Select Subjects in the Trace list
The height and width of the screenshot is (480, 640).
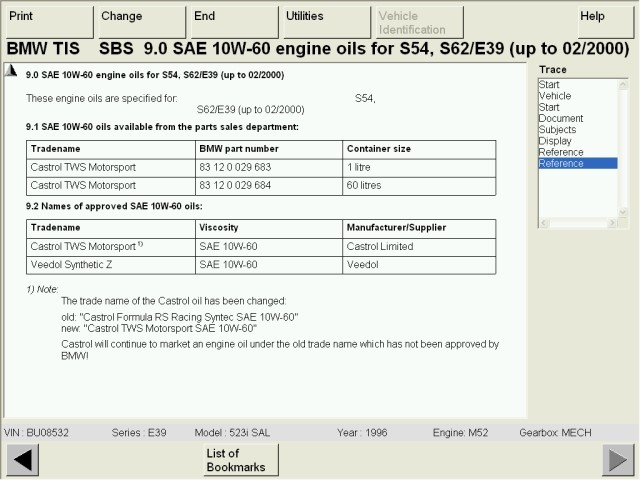(557, 130)
